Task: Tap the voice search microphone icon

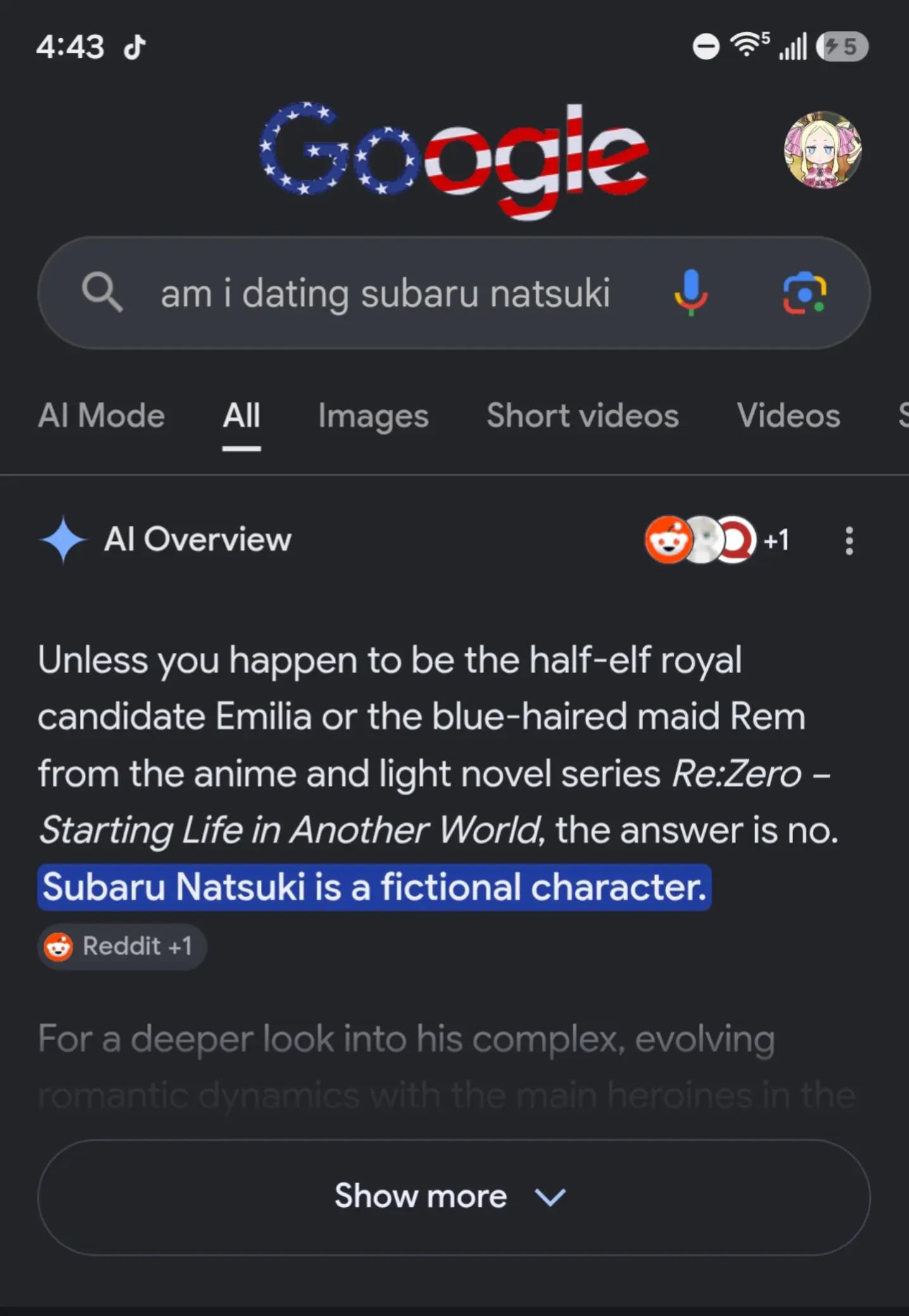Action: [x=691, y=293]
